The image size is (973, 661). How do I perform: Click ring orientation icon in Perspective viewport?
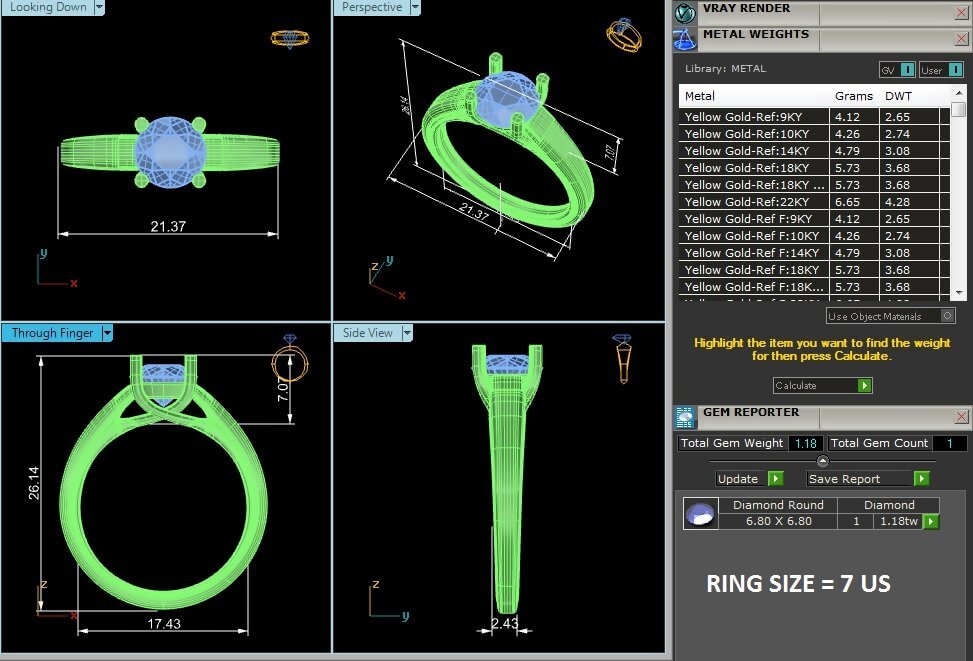point(623,35)
